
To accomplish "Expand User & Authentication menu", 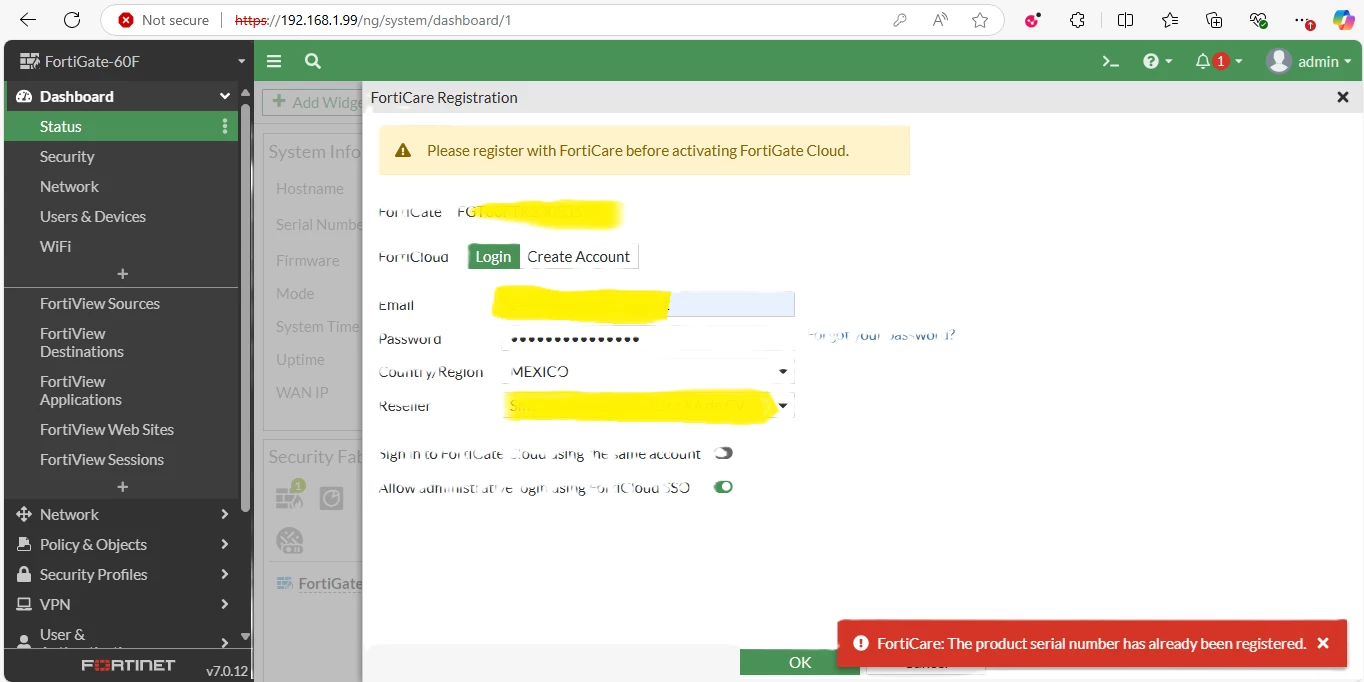I will [x=121, y=637].
